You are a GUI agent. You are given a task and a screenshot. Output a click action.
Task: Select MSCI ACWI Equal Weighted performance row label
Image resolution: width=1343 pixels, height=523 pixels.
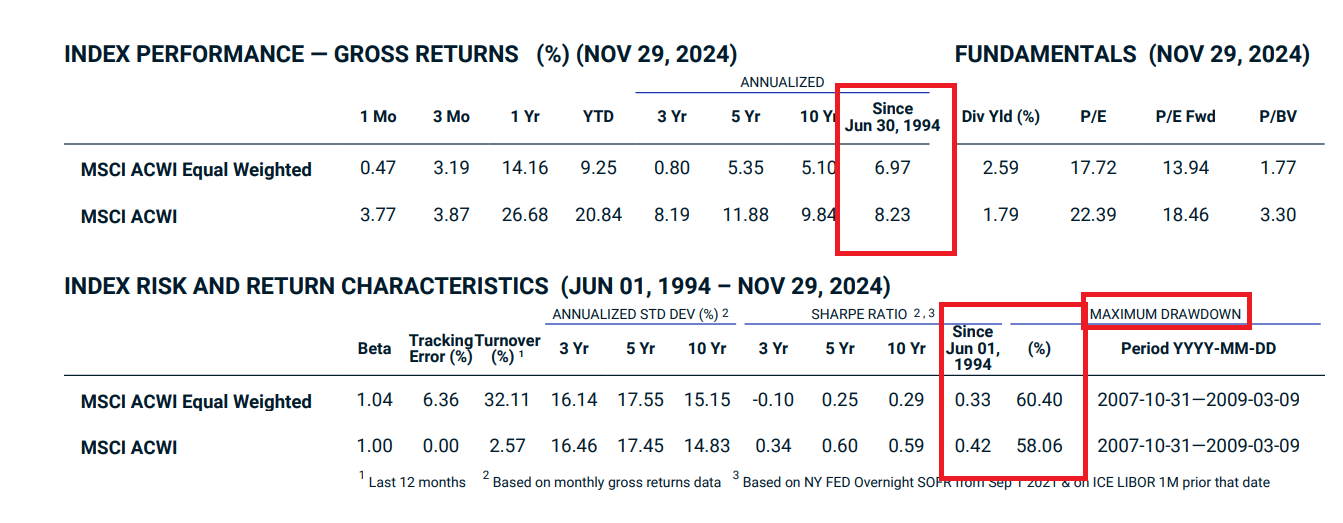(196, 170)
